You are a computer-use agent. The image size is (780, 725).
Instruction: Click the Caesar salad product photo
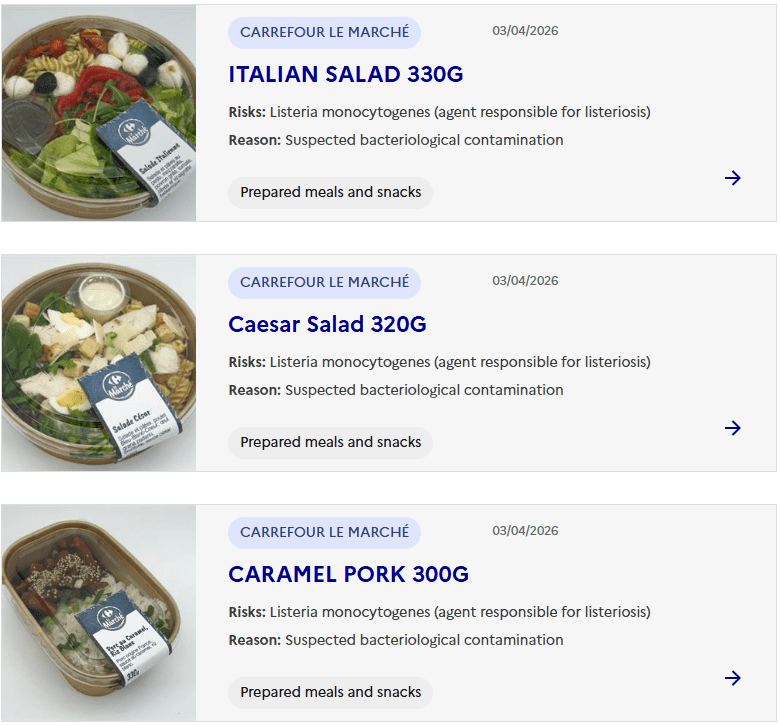99,363
